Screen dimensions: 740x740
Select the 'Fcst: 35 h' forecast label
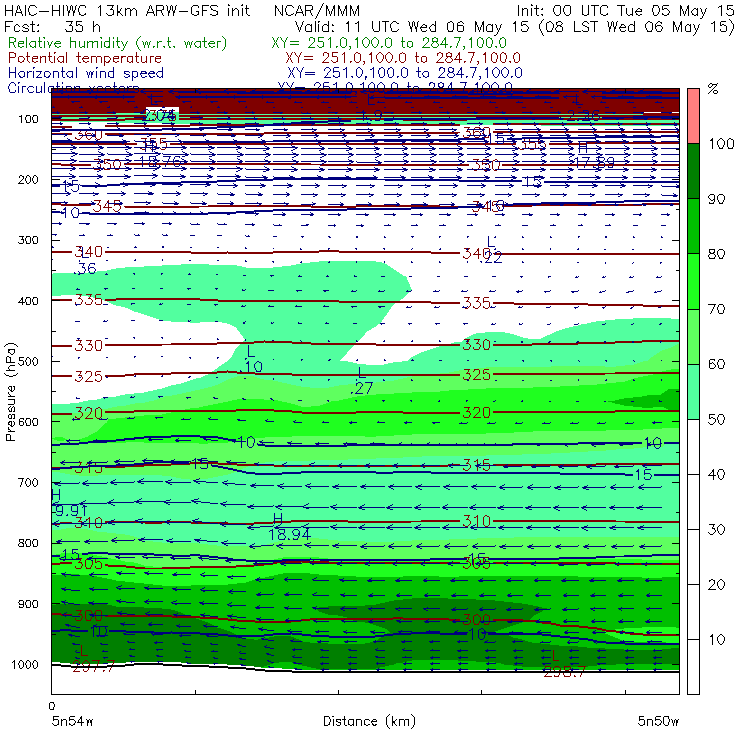[52, 27]
